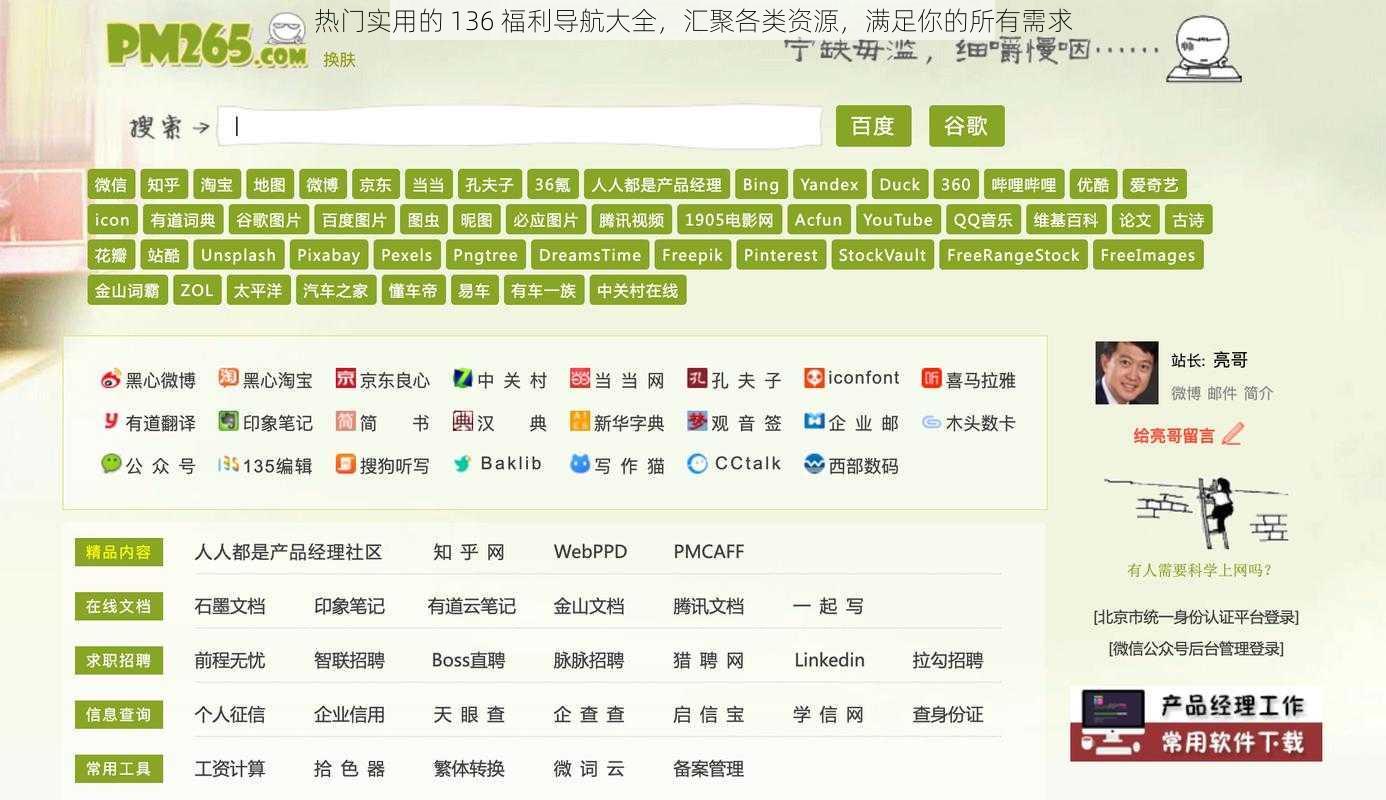Open the 西部数码 icon link
Viewport: 1386px width, 800px height.
[852, 465]
